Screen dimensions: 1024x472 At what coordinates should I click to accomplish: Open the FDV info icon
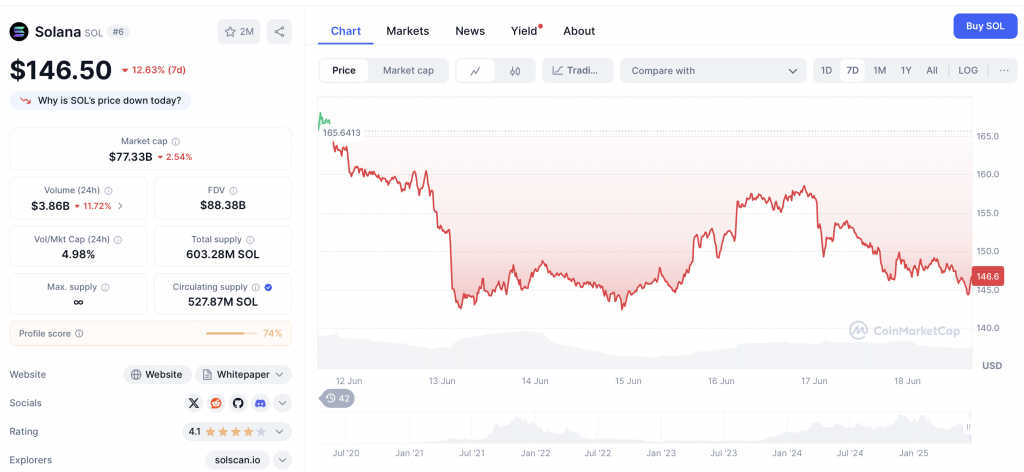tap(234, 191)
